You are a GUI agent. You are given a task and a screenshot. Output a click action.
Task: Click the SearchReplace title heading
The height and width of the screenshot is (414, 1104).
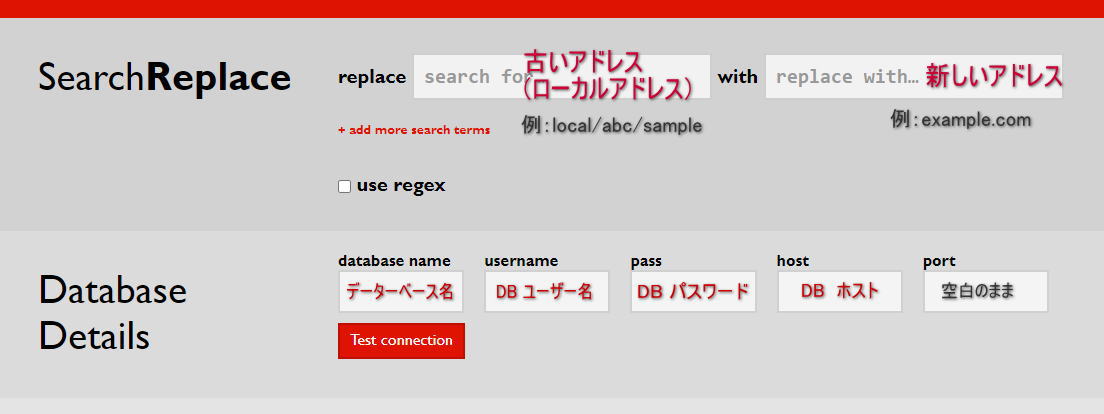tap(164, 78)
